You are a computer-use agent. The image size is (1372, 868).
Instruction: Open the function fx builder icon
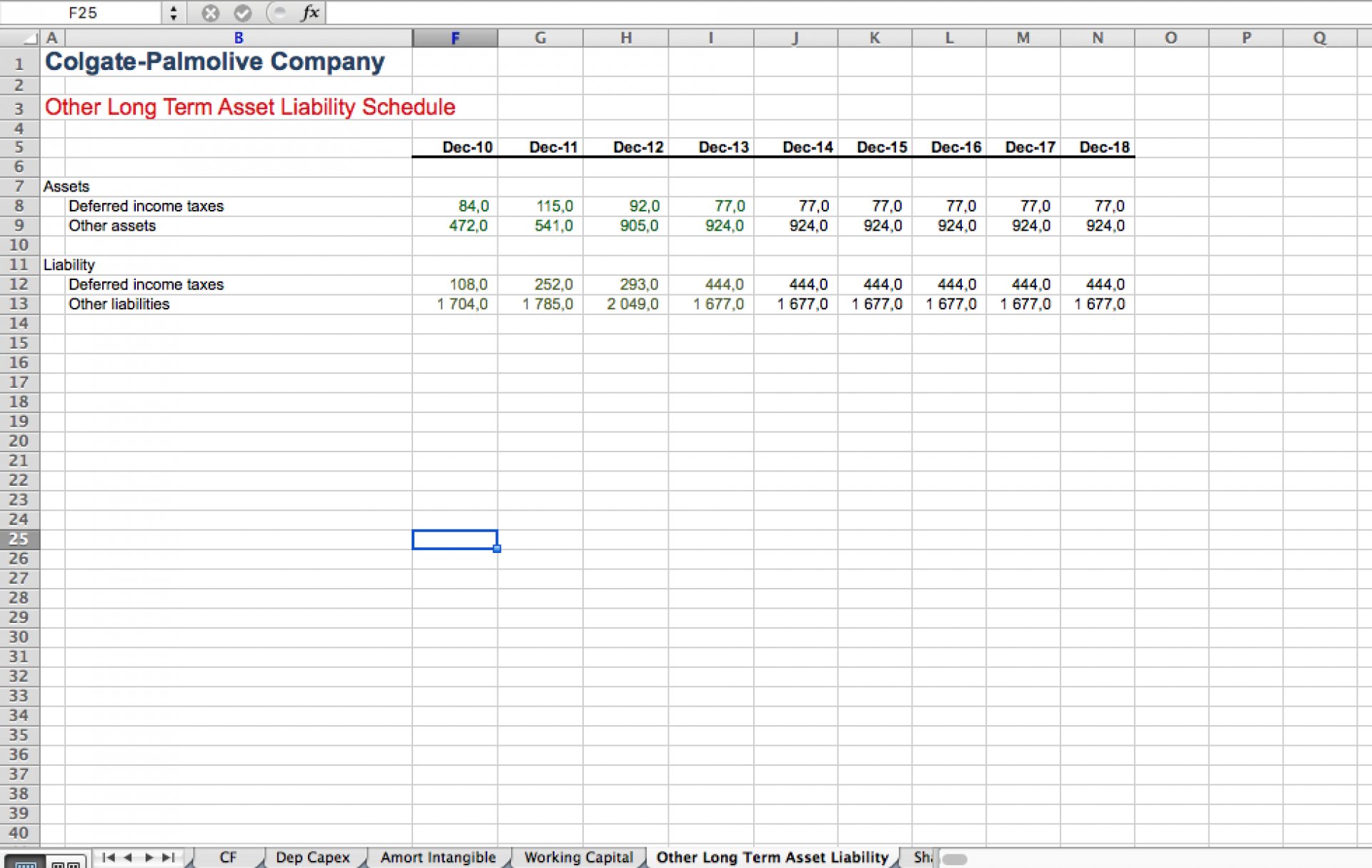pos(310,13)
